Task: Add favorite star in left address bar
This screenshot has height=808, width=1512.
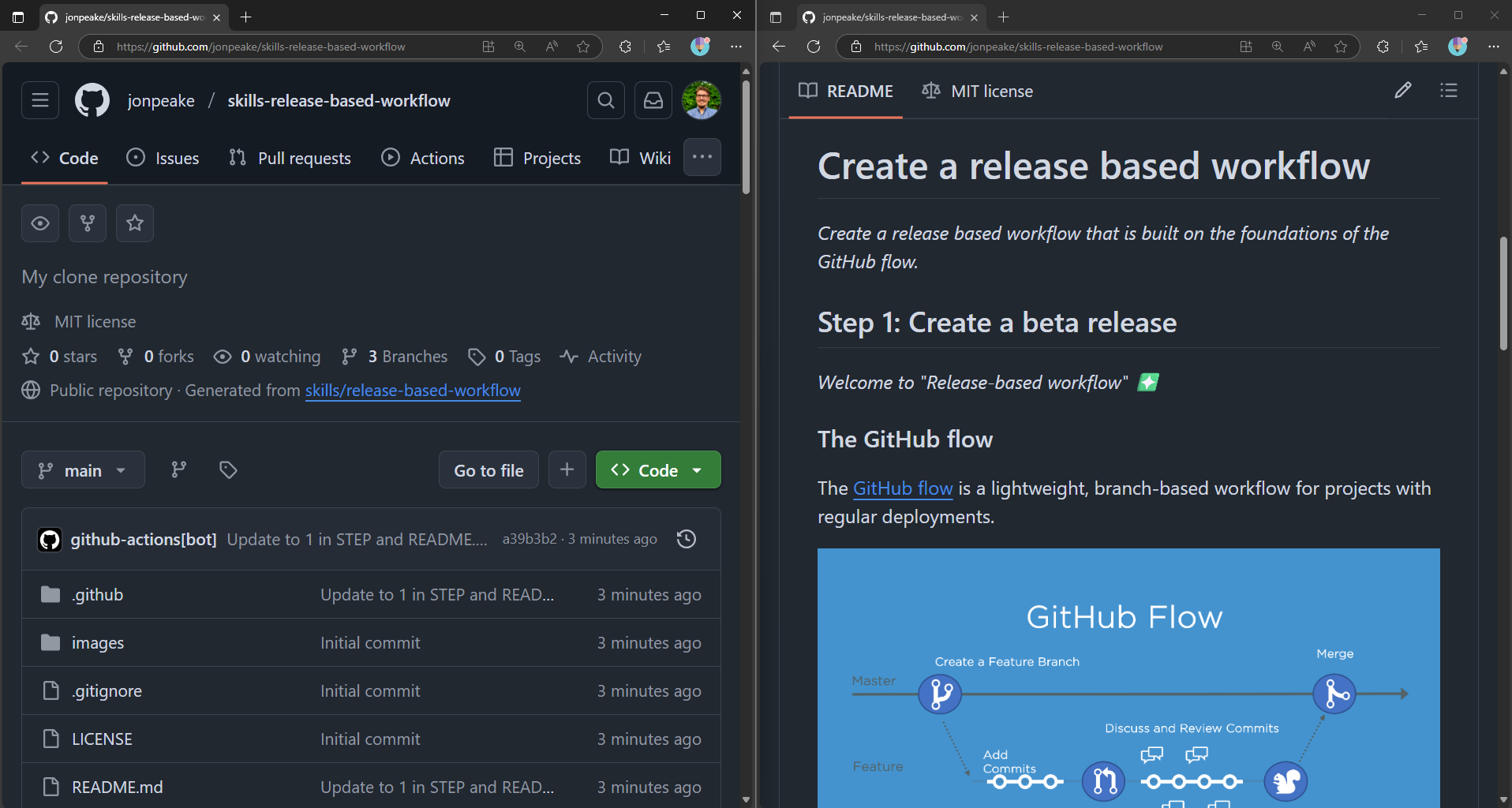Action: click(583, 47)
